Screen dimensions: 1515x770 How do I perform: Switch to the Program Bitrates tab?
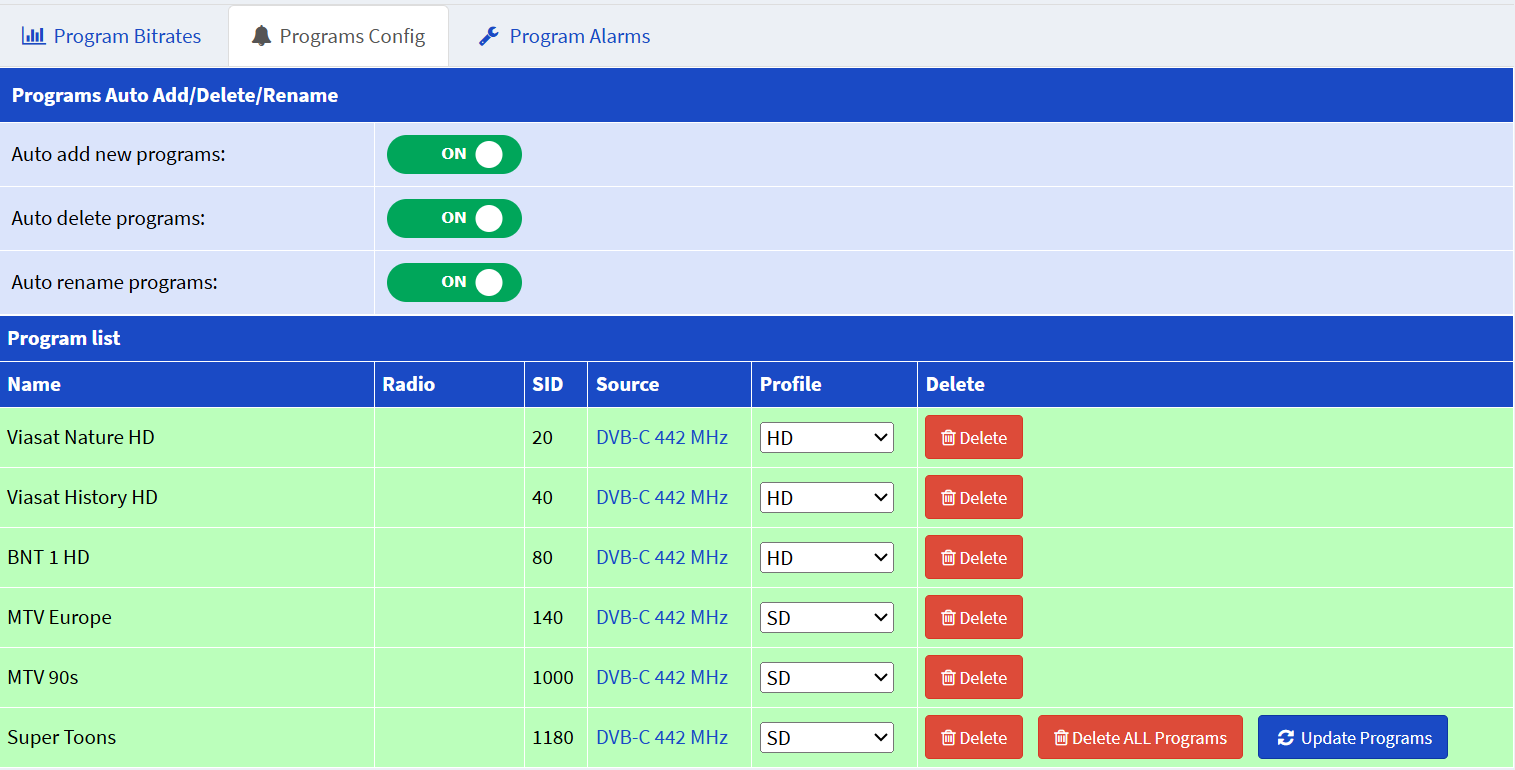point(112,36)
